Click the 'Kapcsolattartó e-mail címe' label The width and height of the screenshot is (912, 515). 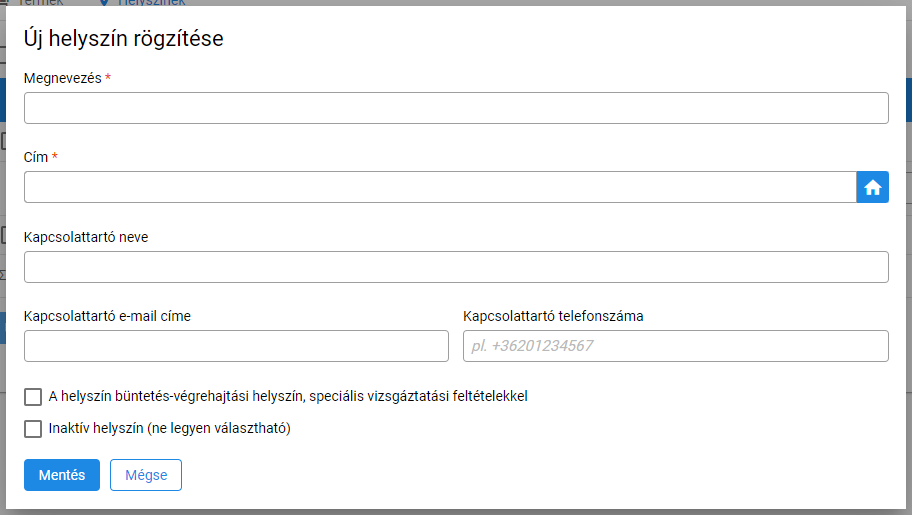107,316
